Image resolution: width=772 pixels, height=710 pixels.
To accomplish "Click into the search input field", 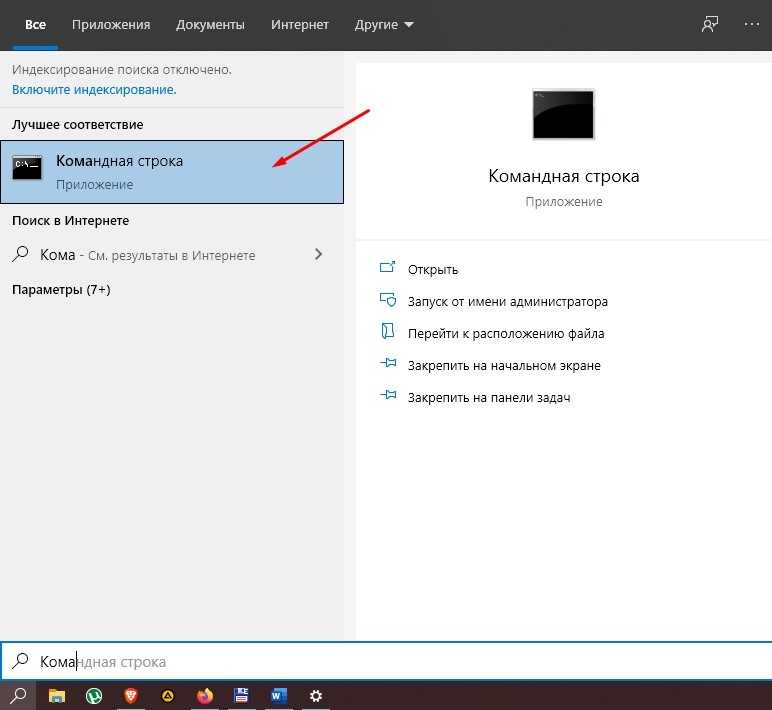I will 386,661.
